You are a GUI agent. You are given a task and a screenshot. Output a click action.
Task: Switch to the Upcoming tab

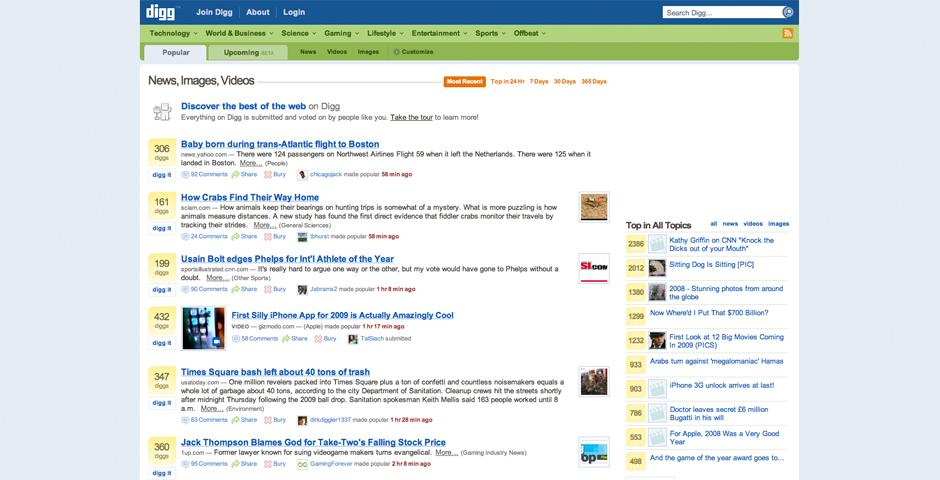click(x=248, y=53)
